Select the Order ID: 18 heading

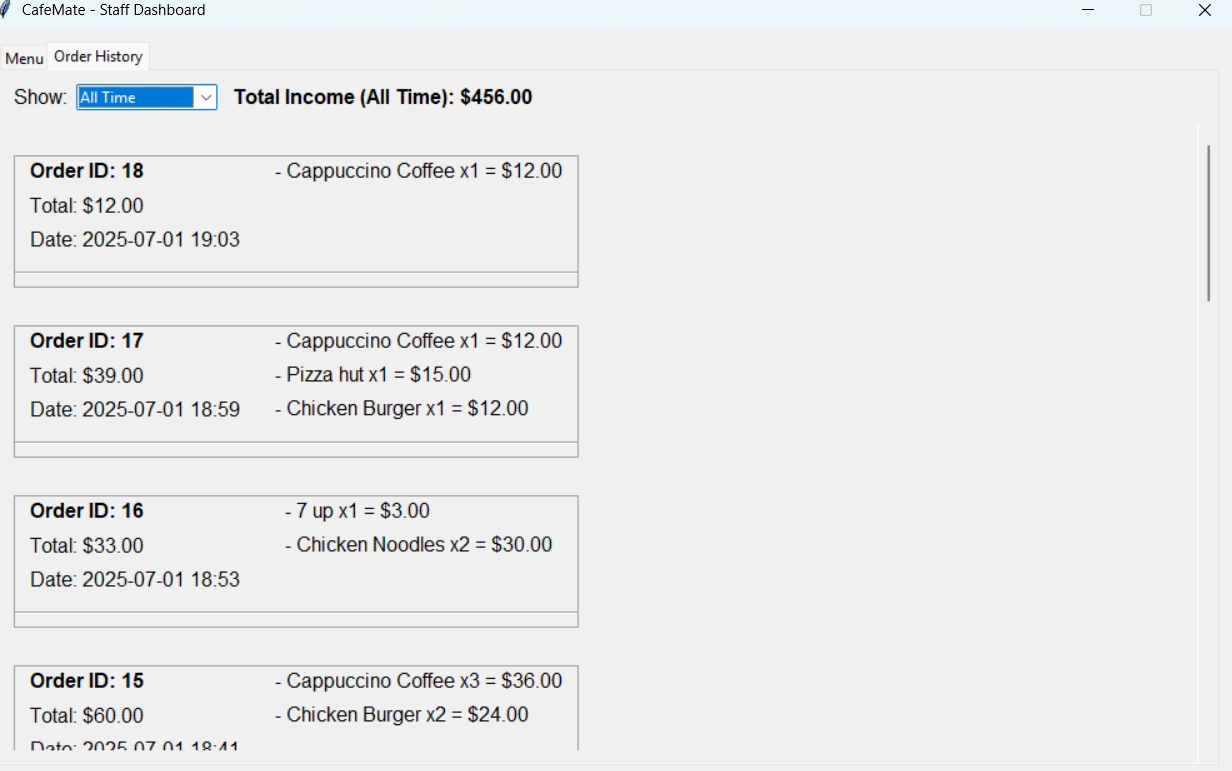(87, 171)
